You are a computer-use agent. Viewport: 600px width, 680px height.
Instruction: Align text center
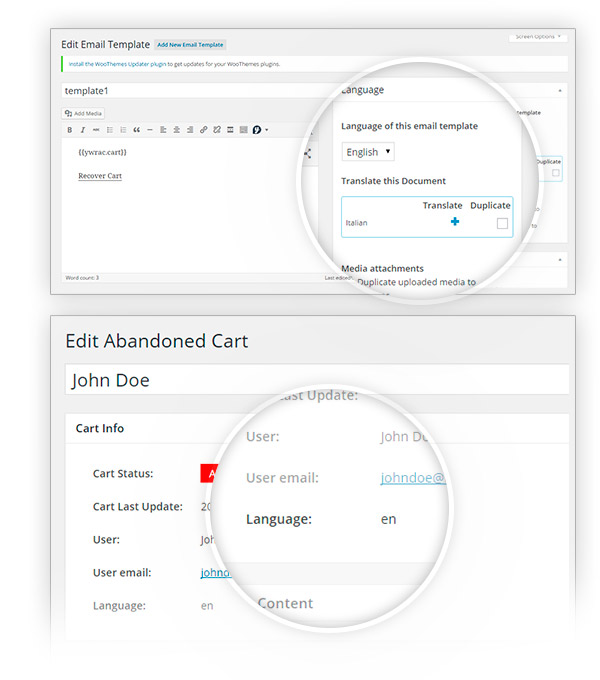click(176, 130)
